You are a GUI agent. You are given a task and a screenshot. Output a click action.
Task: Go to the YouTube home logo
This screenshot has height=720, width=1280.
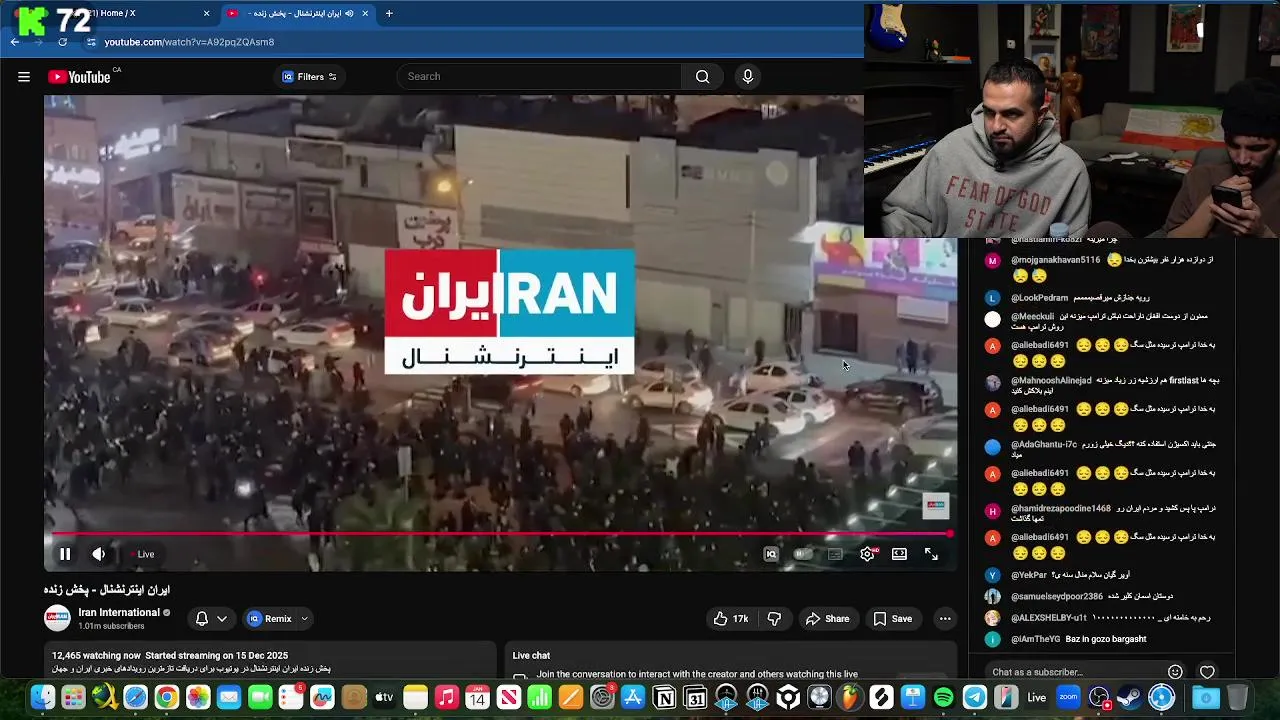click(x=79, y=77)
